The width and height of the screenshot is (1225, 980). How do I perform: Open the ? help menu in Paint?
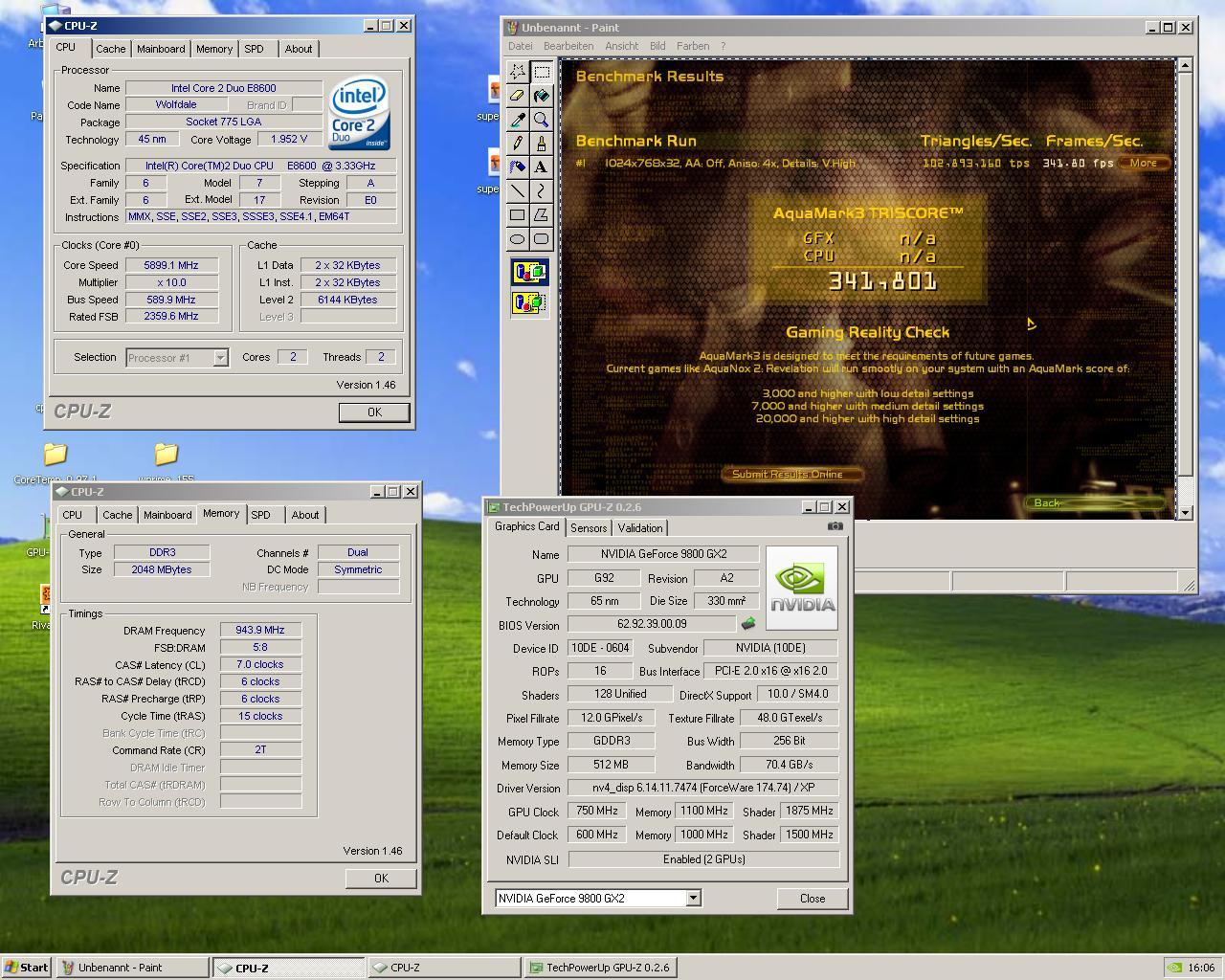(x=723, y=46)
